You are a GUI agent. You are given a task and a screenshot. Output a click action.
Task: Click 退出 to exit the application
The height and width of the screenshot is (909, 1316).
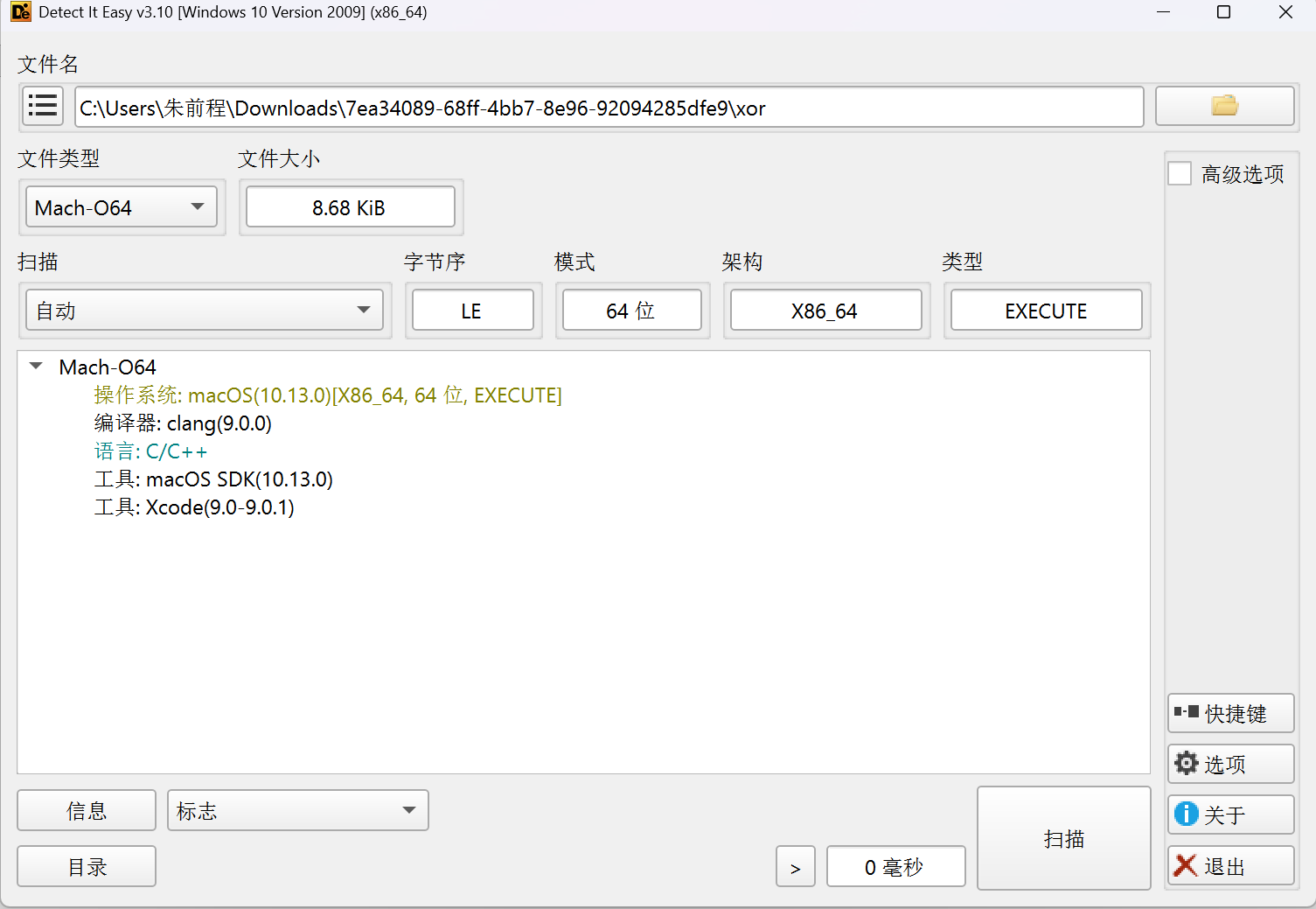click(1230, 865)
